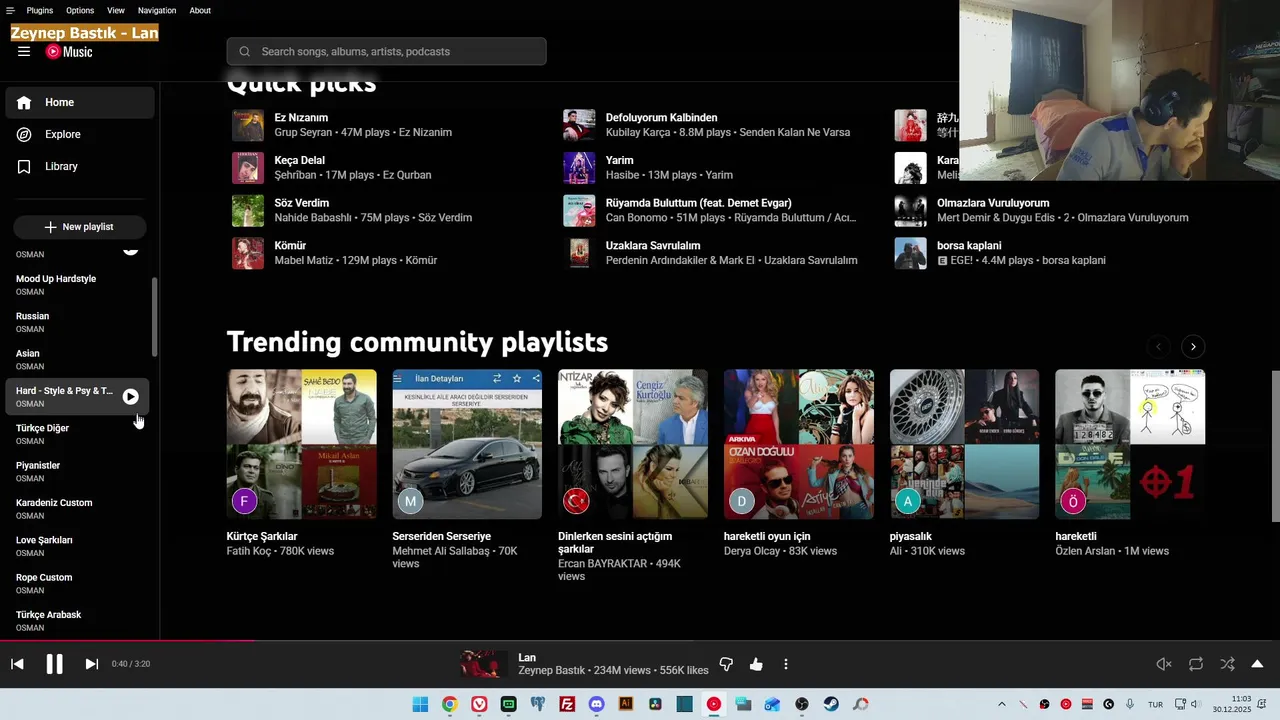Screen dimensions: 1280x720
Task: Open the Kürtçe Şarkılar playlist card
Action: click(x=302, y=444)
